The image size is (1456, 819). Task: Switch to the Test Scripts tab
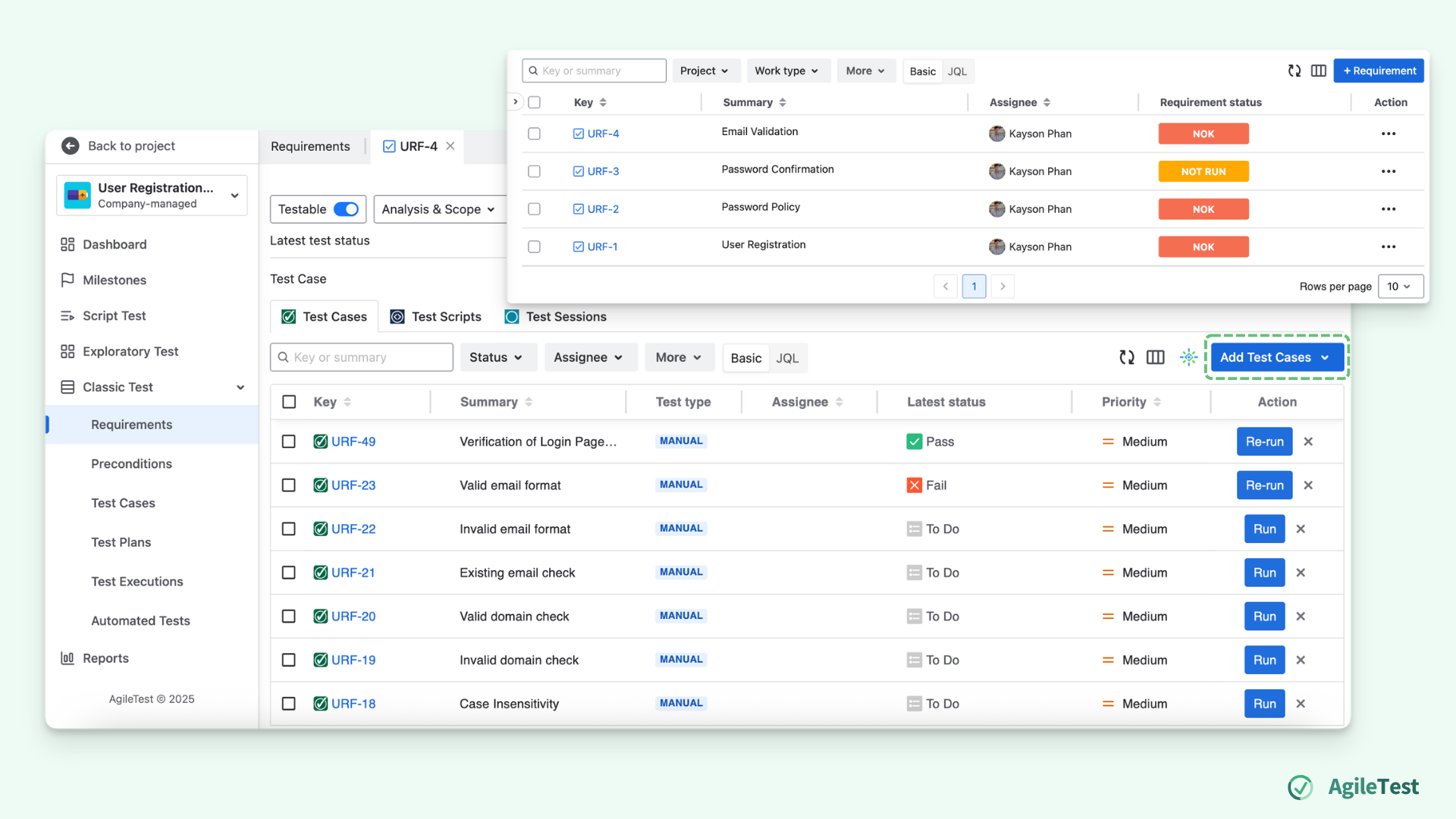point(445,316)
